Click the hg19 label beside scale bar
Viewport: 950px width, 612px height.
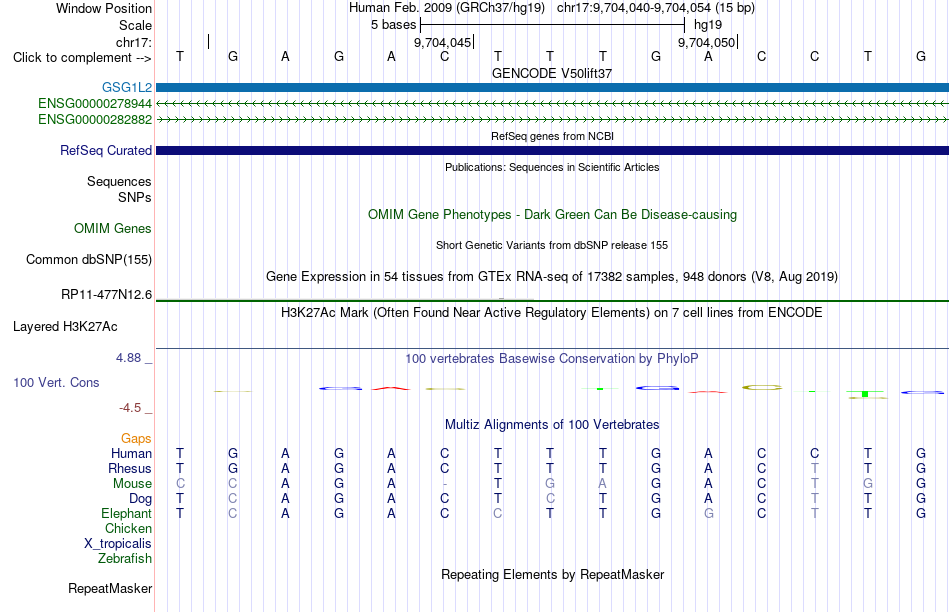pyautogui.click(x=708, y=25)
